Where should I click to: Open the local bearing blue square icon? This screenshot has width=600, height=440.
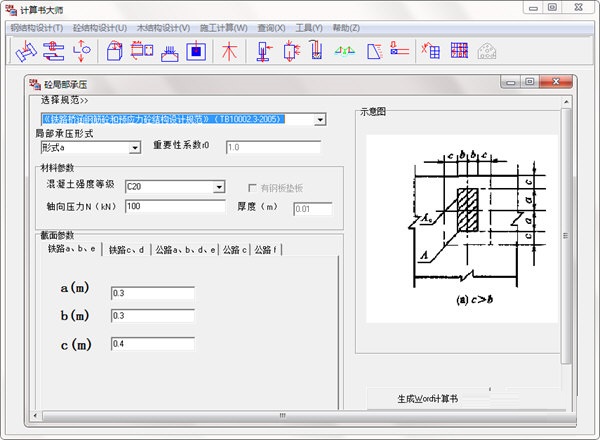coord(196,51)
